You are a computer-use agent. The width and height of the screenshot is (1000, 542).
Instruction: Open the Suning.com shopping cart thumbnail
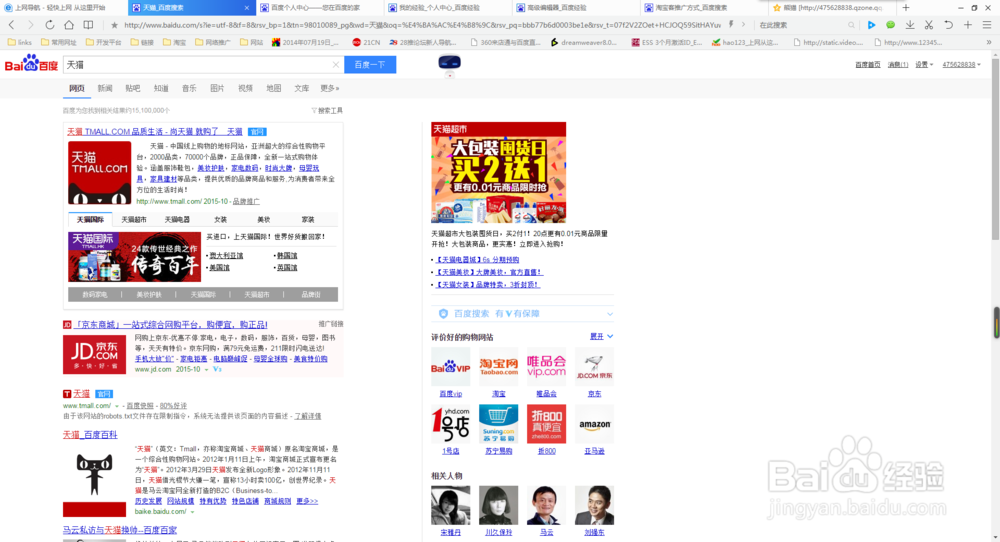click(499, 423)
